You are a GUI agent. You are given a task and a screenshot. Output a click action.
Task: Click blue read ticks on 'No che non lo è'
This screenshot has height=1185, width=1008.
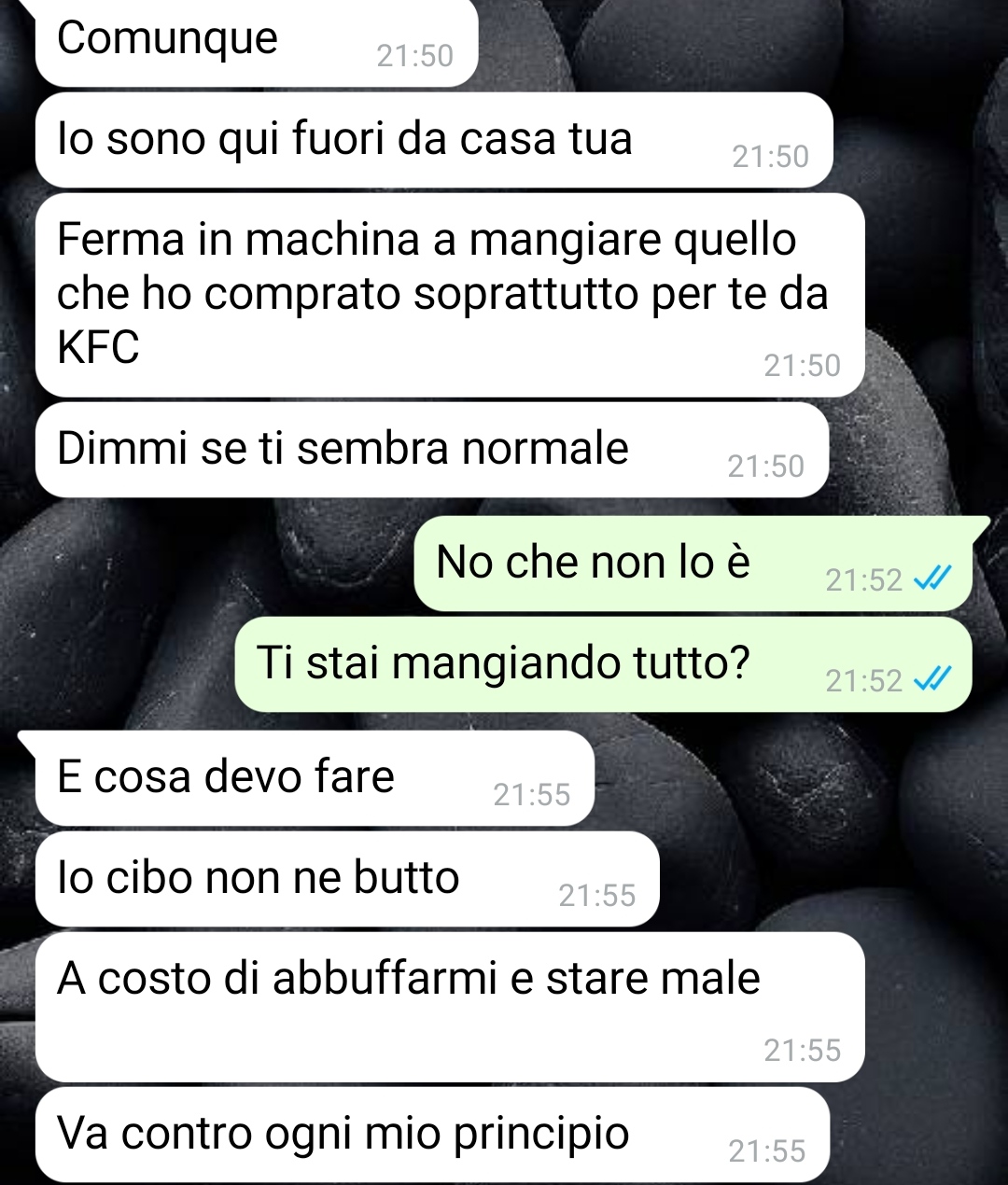click(x=931, y=579)
